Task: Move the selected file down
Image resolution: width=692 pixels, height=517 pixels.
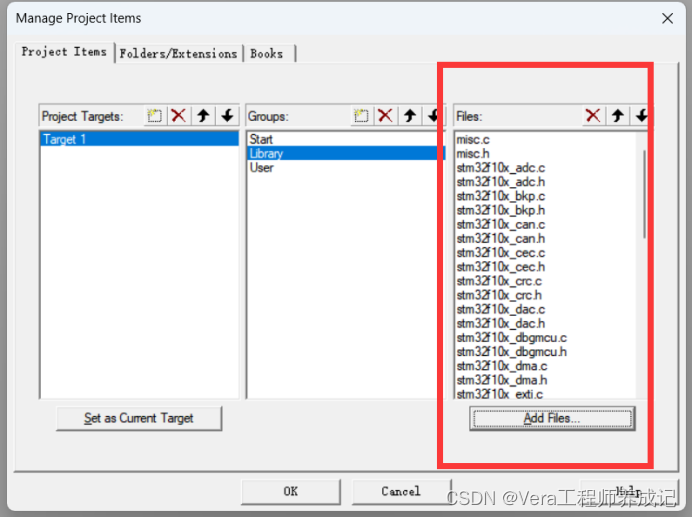Action: [x=641, y=116]
